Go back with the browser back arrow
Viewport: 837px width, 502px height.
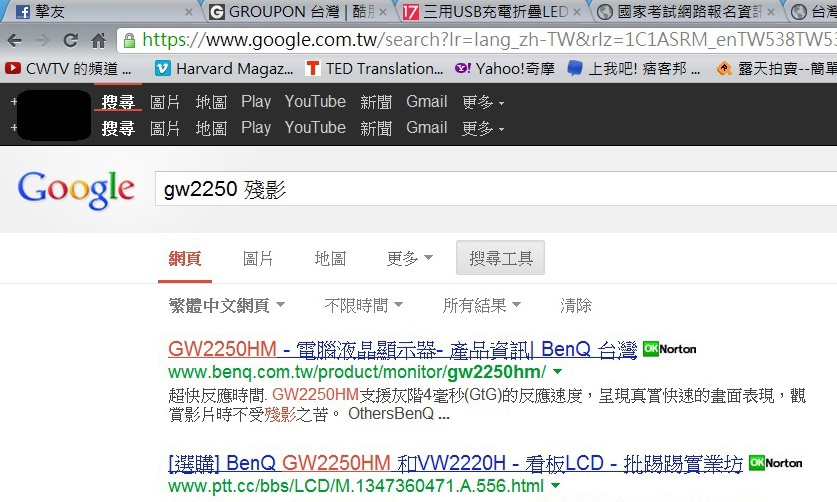(x=15, y=40)
